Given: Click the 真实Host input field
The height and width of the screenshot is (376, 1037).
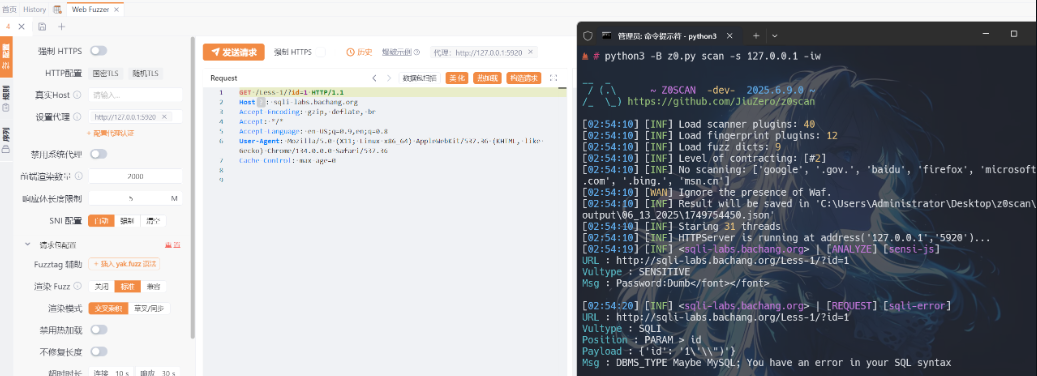Looking at the screenshot, I should [x=136, y=95].
